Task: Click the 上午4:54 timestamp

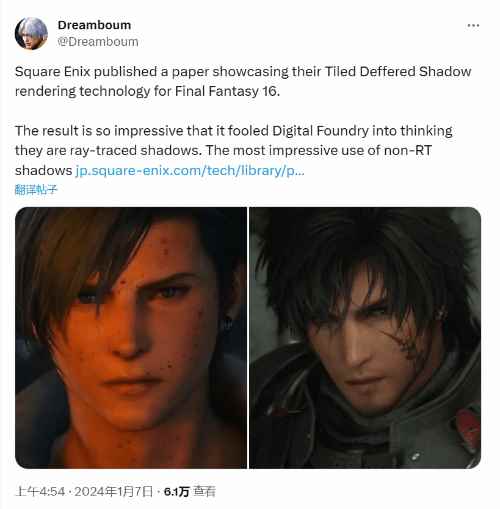Action: pyautogui.click(x=40, y=491)
